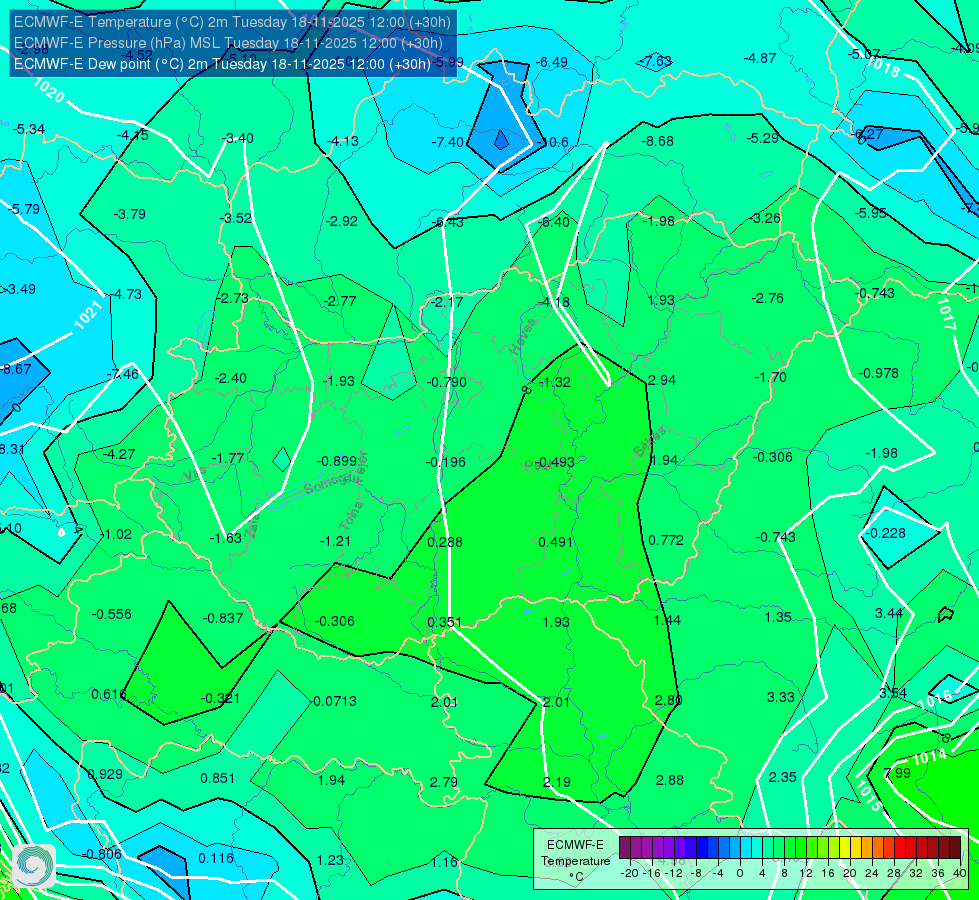Click the -2.76 value on map
979x900 pixels.
coord(767,299)
